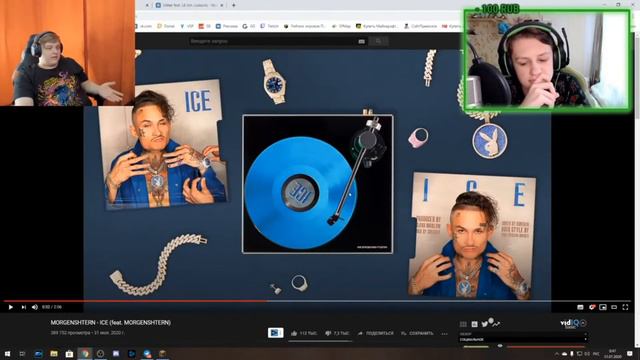This screenshot has height=360, width=640.
Task: Open the Windows Start menu
Action: (7, 353)
